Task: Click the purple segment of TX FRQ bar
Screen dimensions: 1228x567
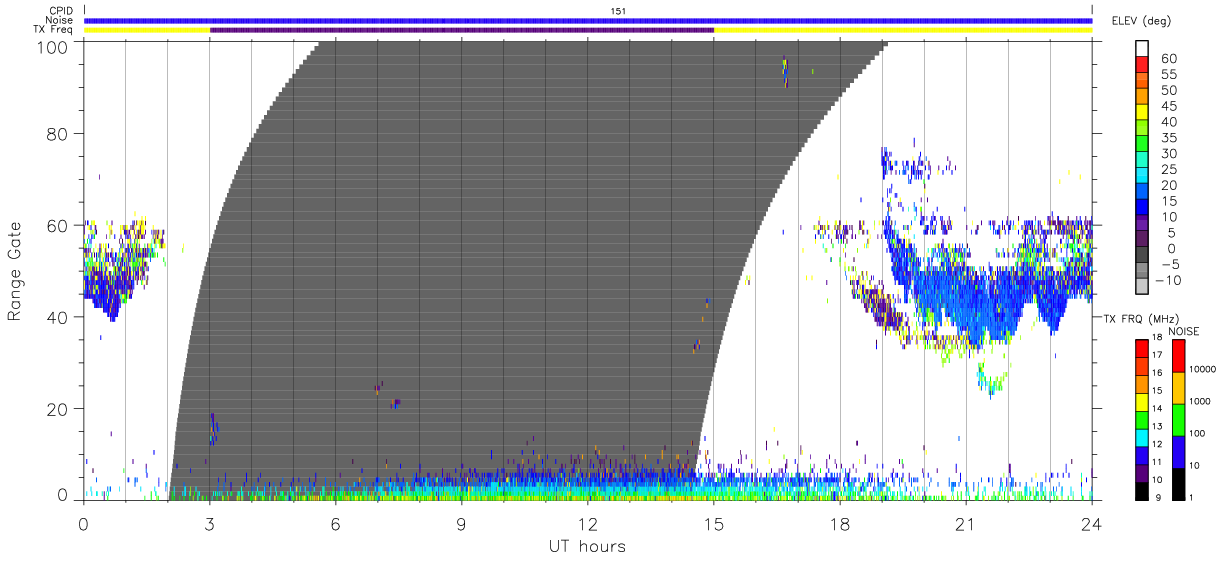Action: pos(1141,475)
